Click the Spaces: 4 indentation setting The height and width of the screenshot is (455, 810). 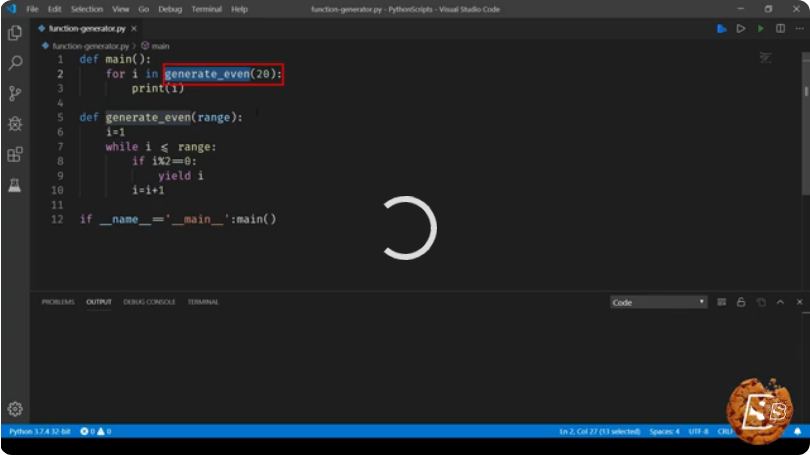[664, 431]
